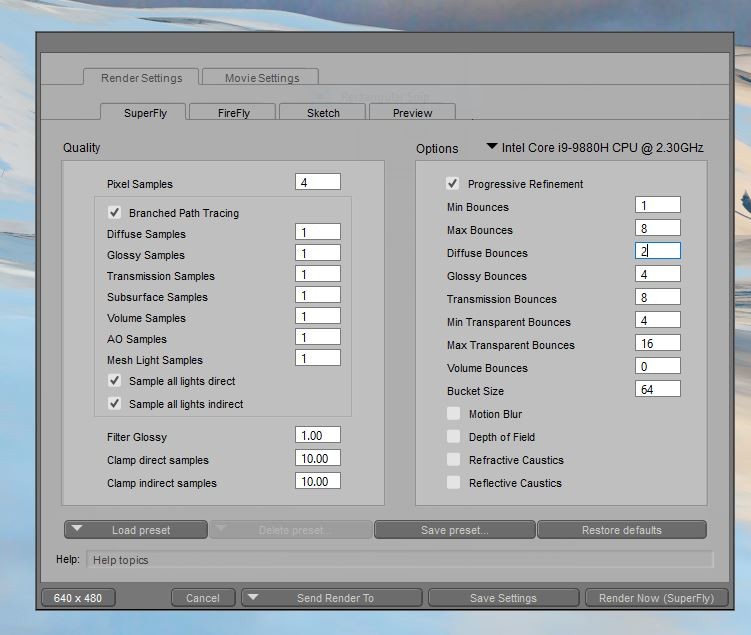Switch to the Render Settings tab
Screen dimensions: 751x635
[x=141, y=78]
